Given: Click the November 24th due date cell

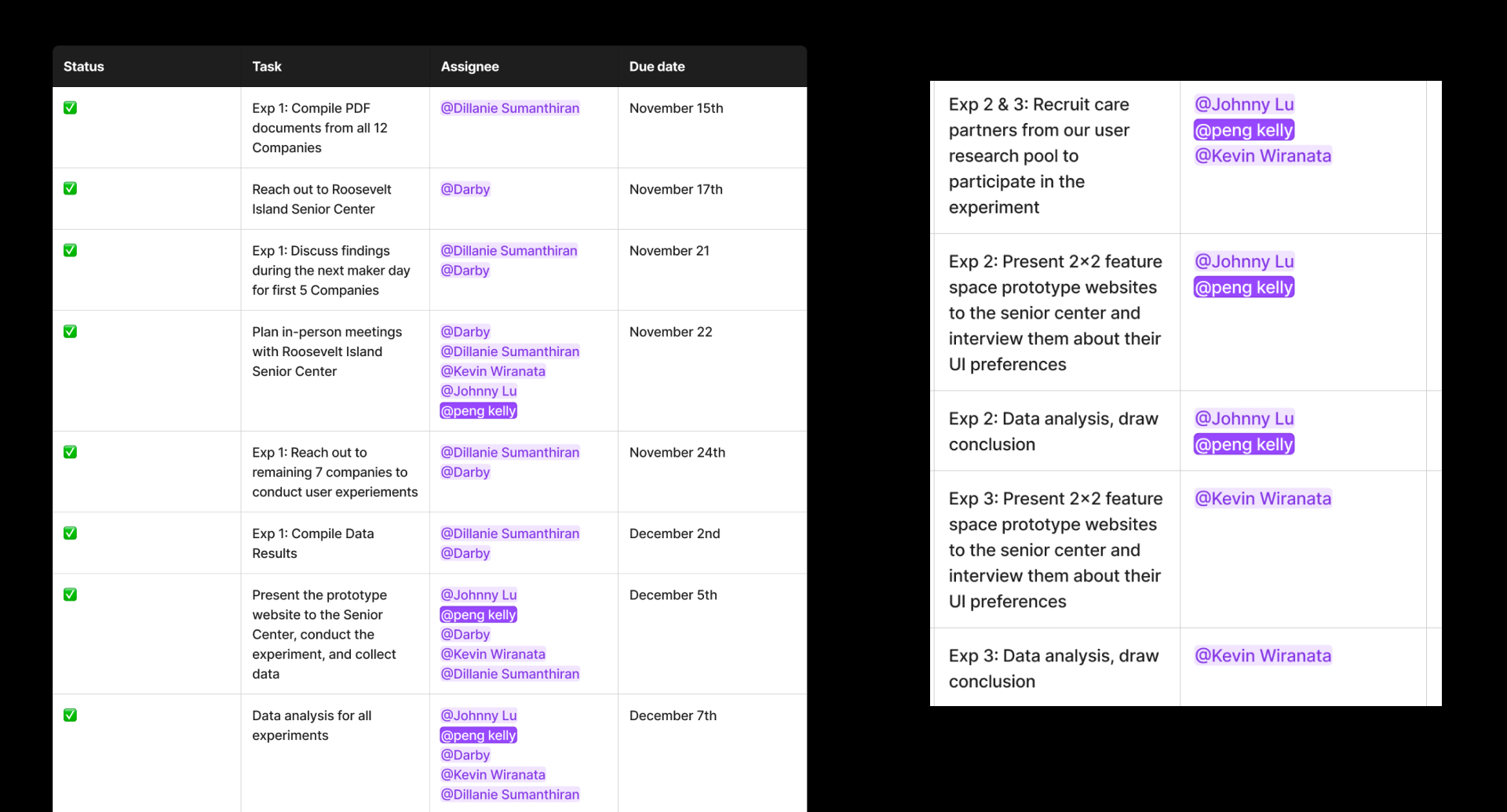Looking at the screenshot, I should (x=712, y=472).
